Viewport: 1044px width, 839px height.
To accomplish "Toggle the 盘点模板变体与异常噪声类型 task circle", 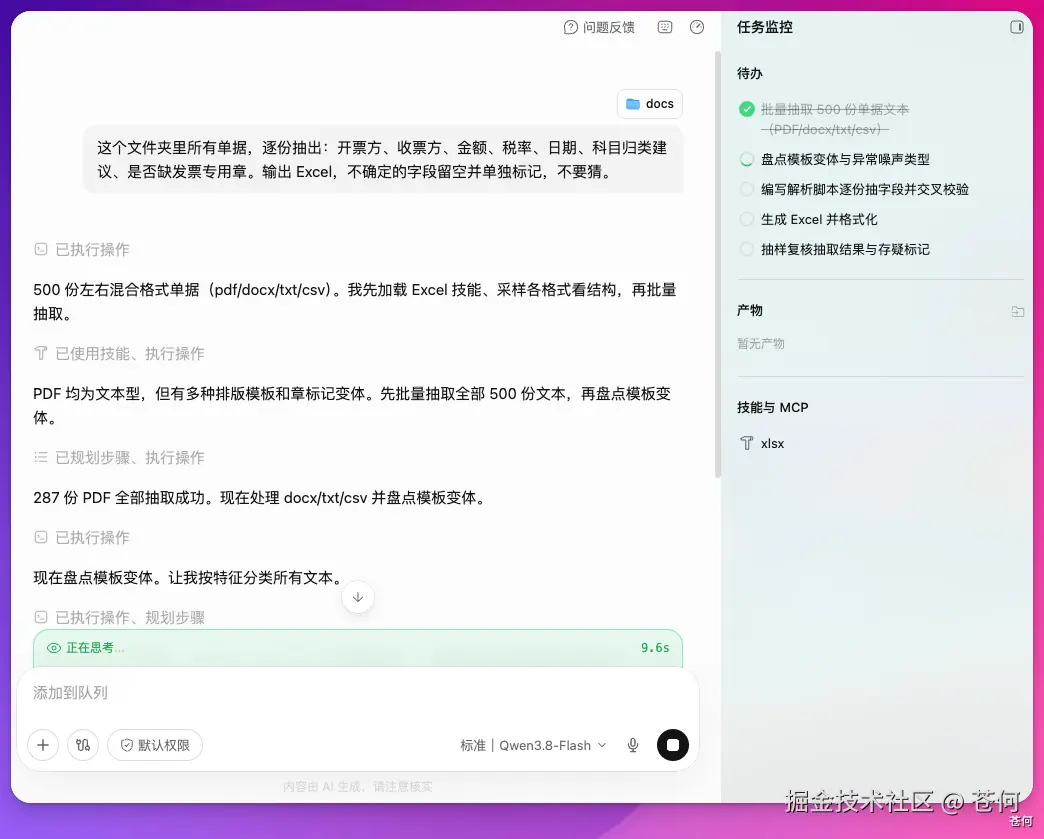I will point(747,159).
